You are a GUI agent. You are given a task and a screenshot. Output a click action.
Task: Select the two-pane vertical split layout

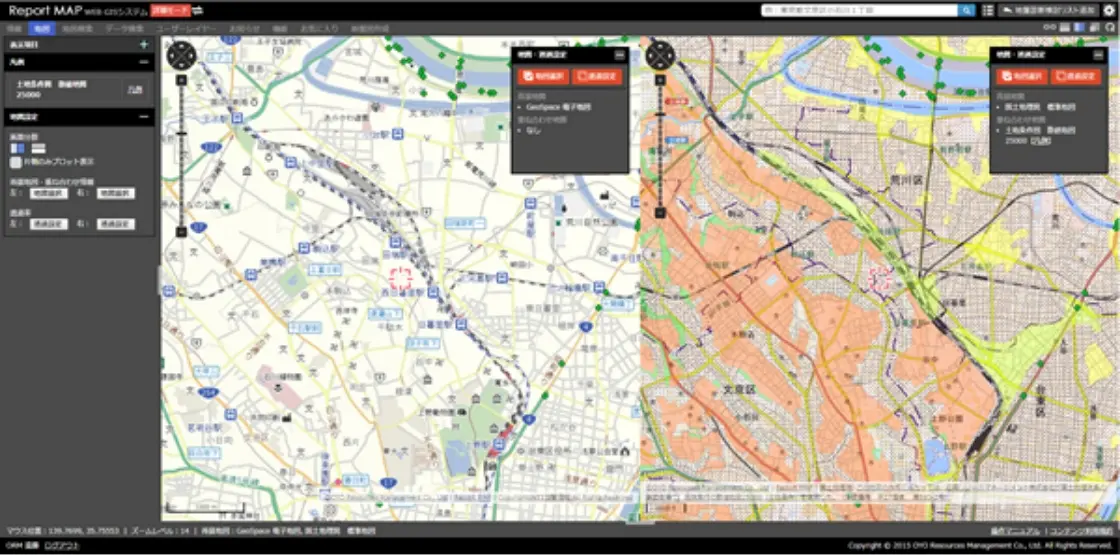(x=16, y=147)
